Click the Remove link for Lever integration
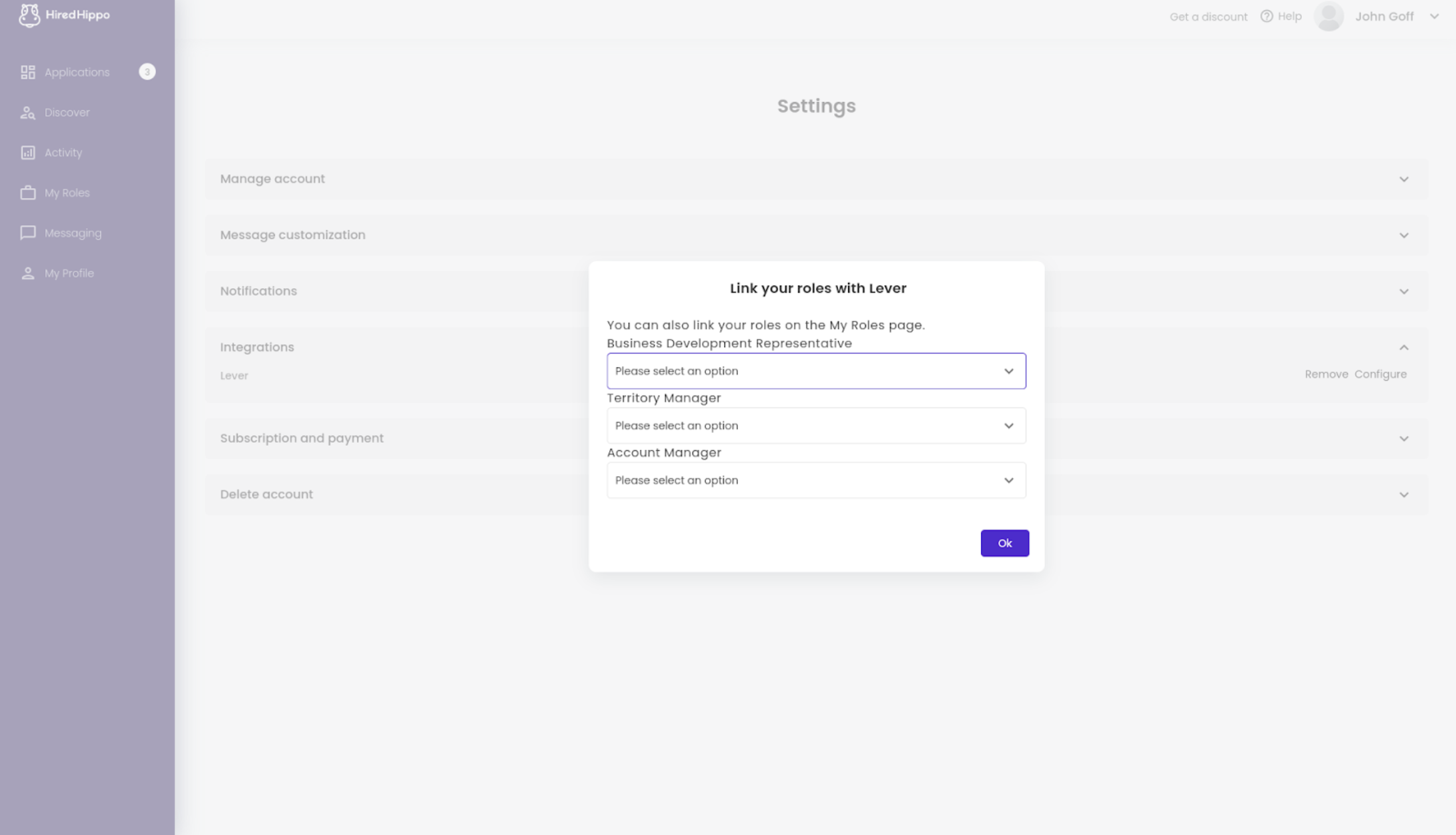1456x835 pixels. 1327,373
